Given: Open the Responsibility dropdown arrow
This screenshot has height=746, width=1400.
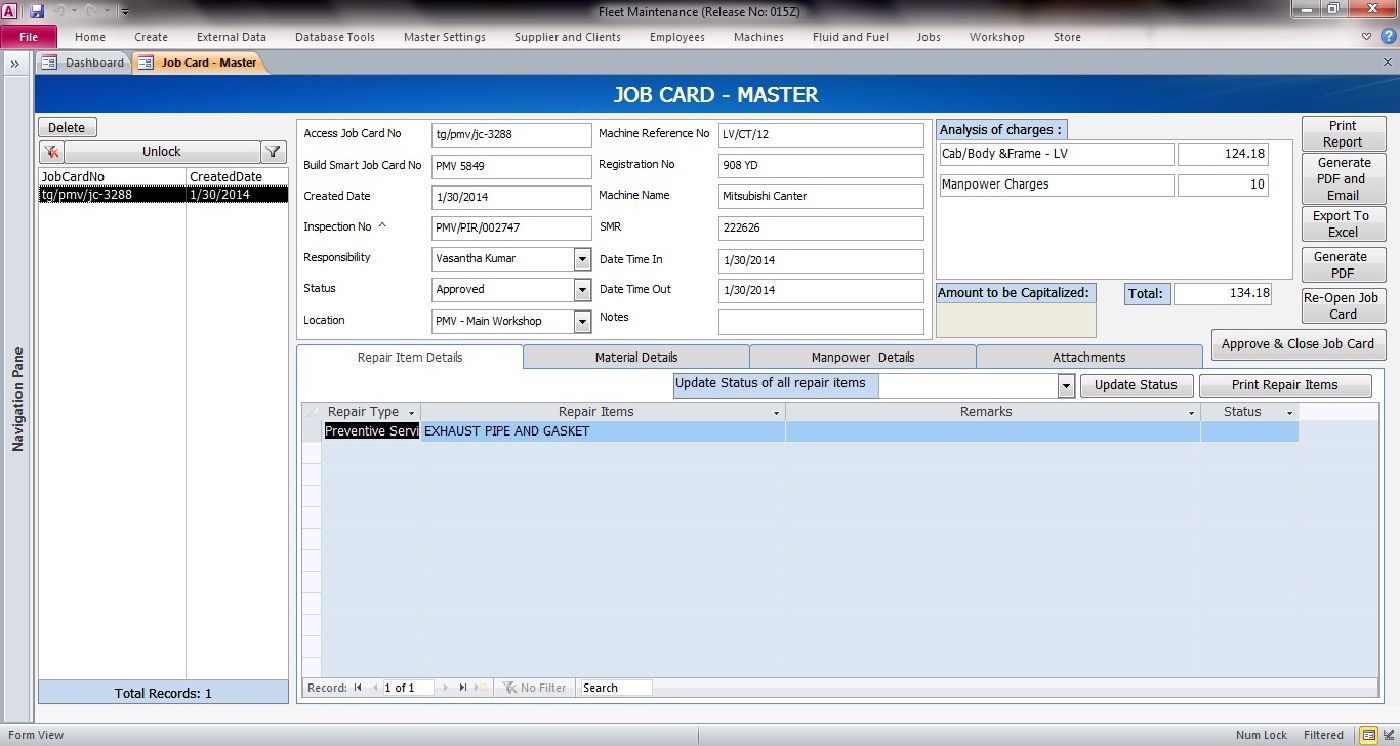Looking at the screenshot, I should [x=582, y=259].
